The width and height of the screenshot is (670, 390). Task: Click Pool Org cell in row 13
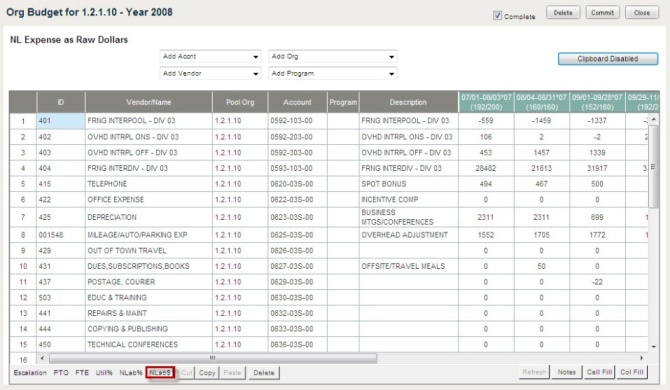click(x=240, y=313)
